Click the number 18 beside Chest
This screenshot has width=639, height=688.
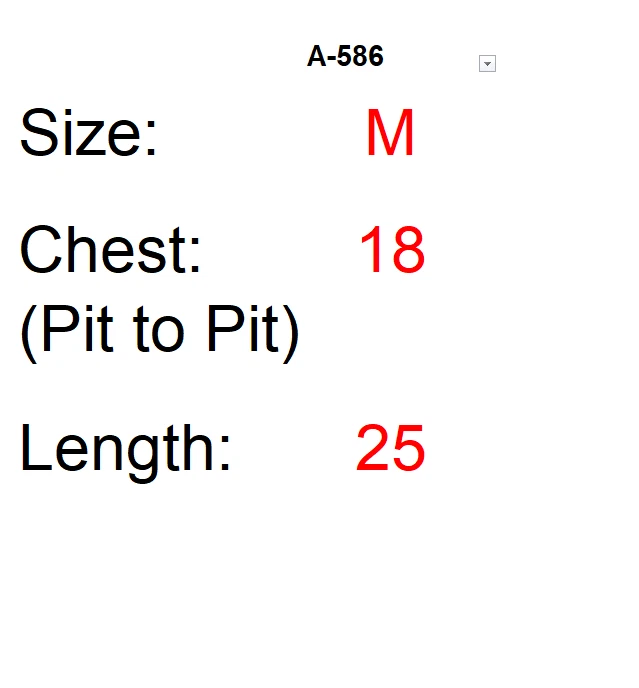[x=391, y=250]
